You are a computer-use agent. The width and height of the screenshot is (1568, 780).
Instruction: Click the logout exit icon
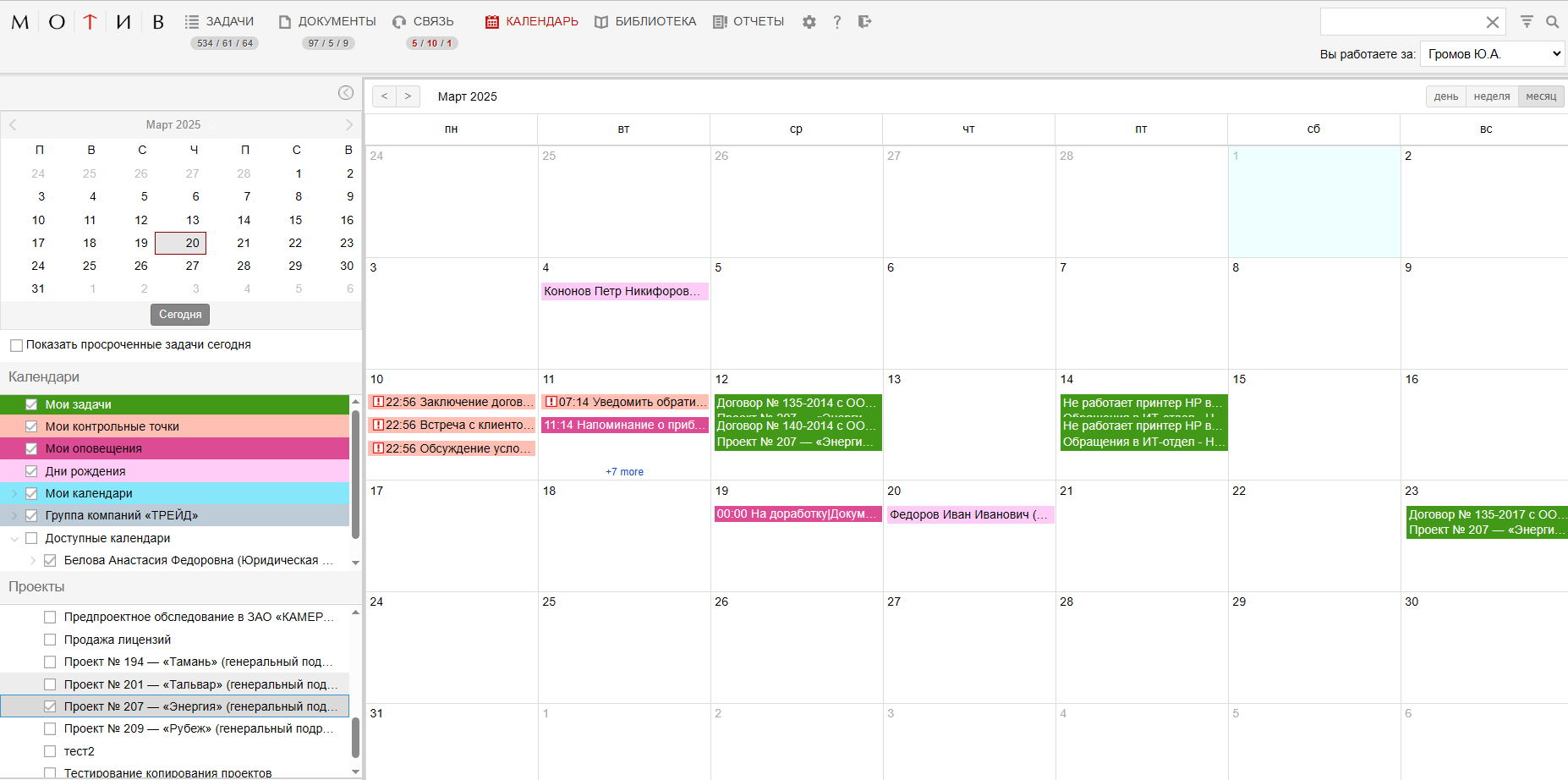click(x=863, y=22)
